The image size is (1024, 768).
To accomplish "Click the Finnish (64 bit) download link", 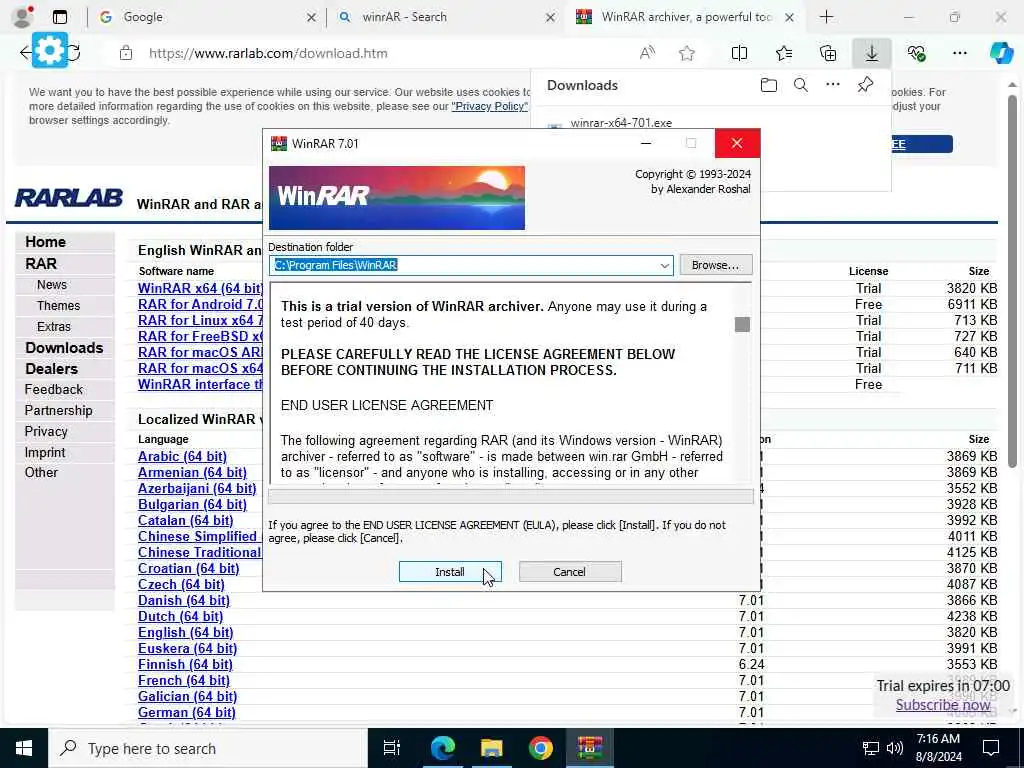I will tap(185, 664).
